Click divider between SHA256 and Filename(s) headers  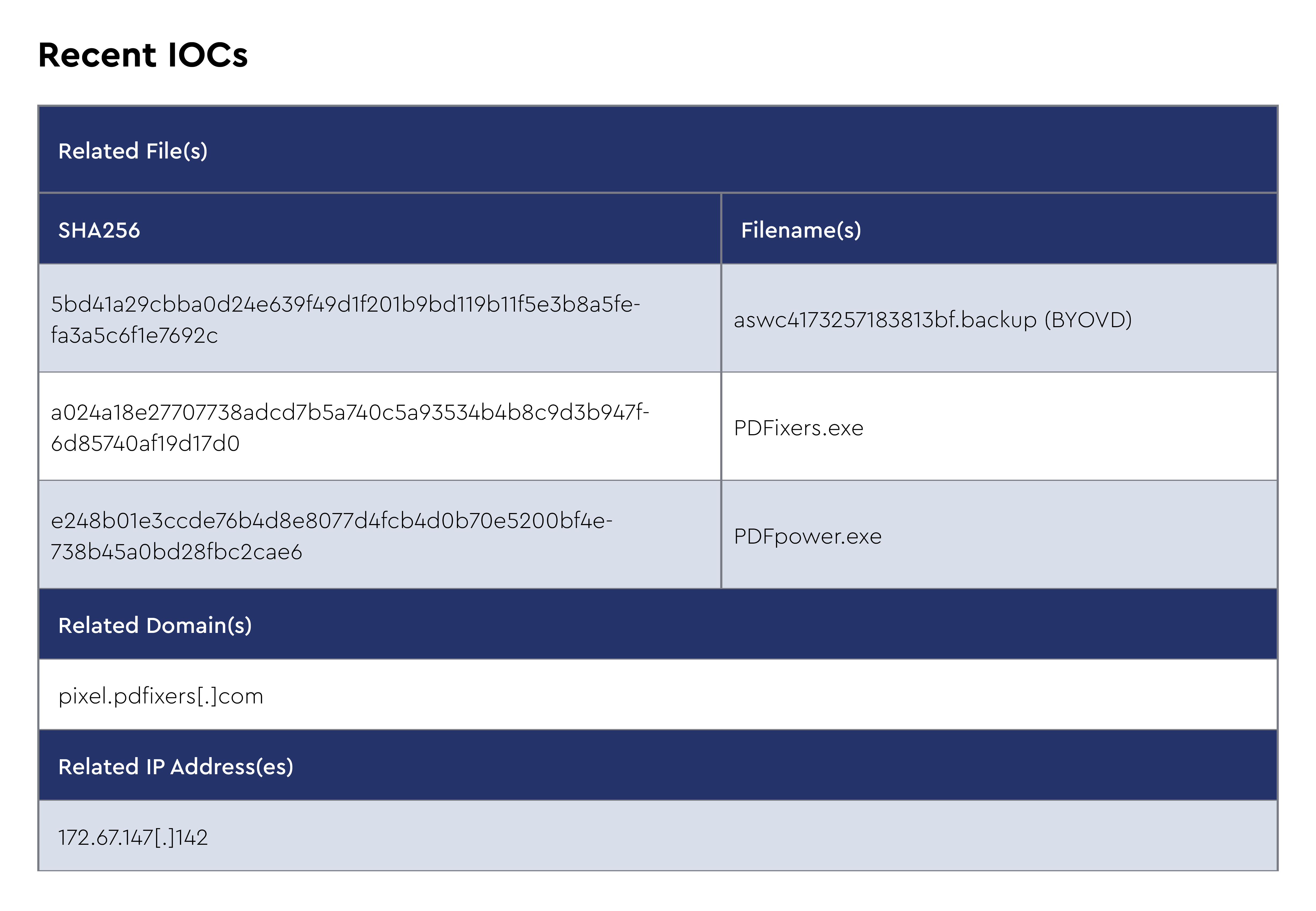pyautogui.click(x=721, y=230)
